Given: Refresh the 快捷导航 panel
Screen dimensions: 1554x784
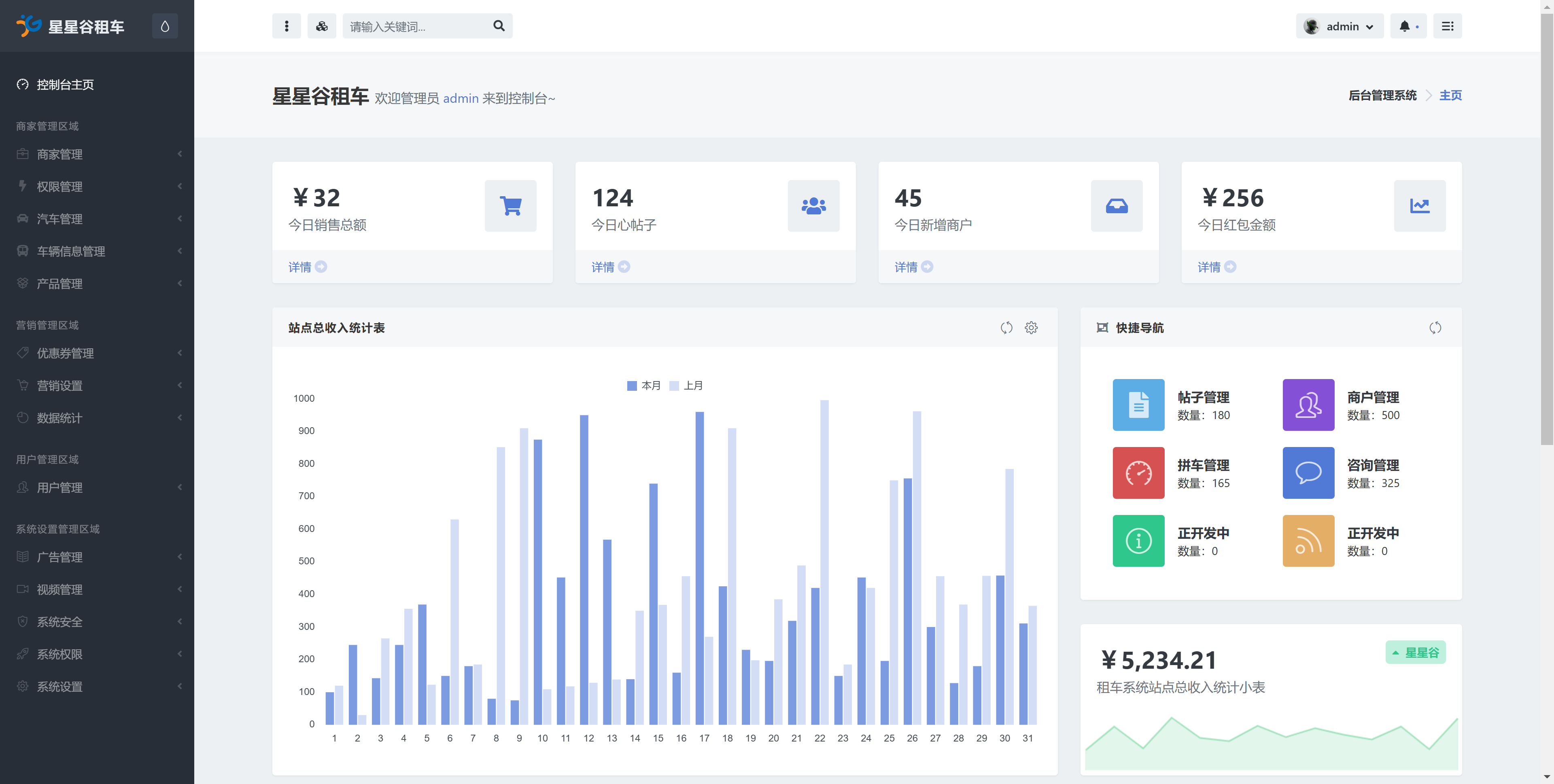Looking at the screenshot, I should click(x=1435, y=327).
